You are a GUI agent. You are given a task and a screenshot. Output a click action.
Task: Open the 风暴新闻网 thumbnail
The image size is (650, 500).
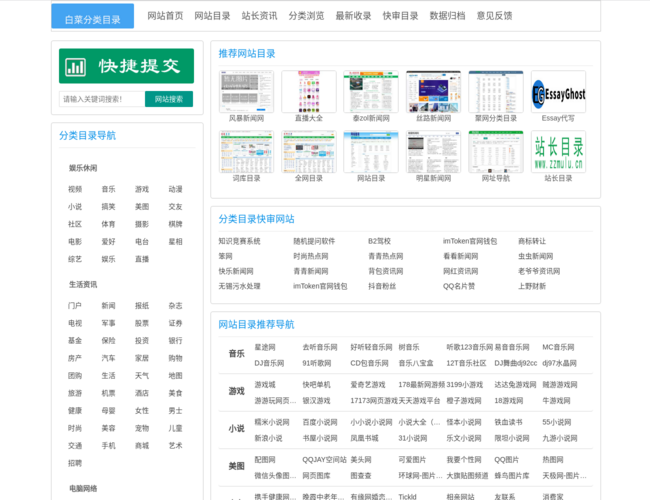point(246,92)
